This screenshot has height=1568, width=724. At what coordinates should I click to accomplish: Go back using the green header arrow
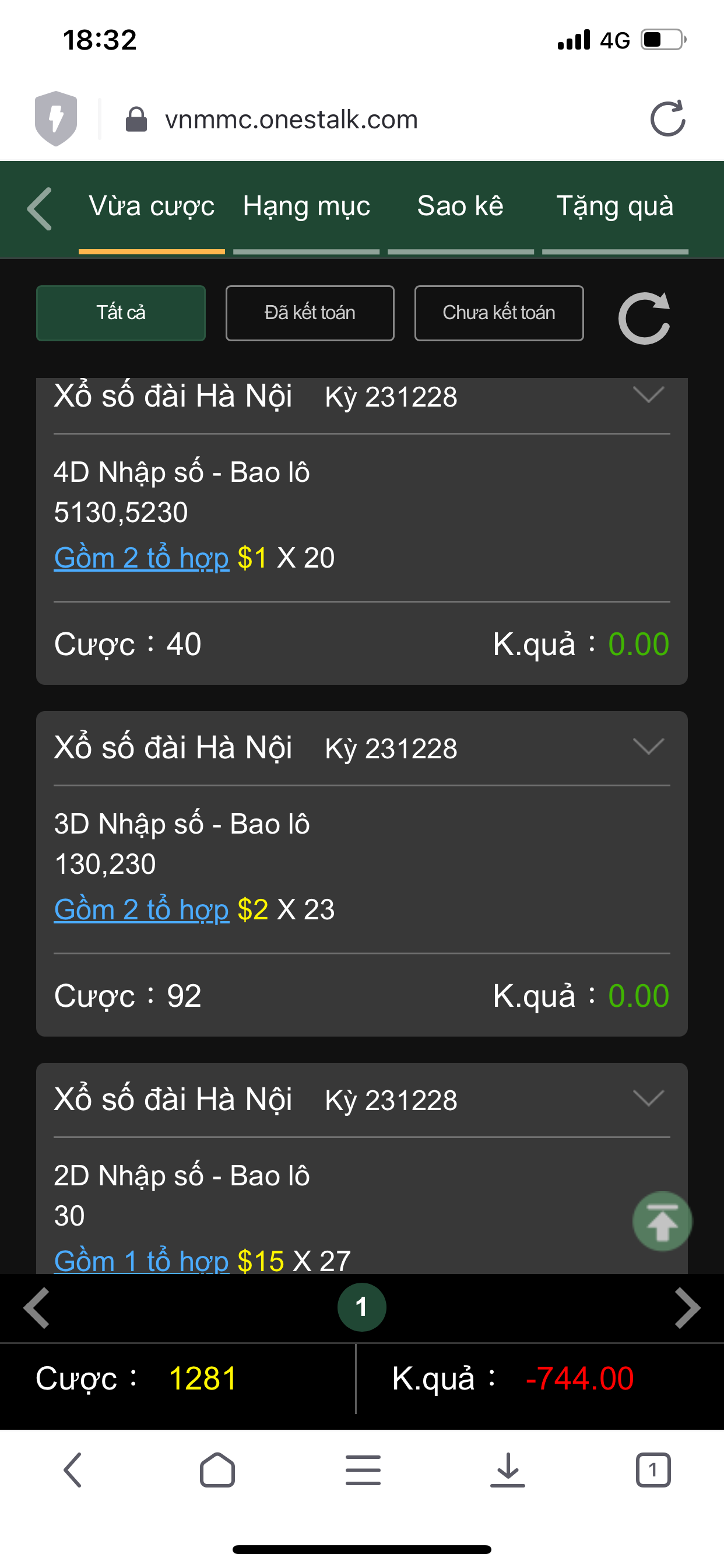(40, 209)
